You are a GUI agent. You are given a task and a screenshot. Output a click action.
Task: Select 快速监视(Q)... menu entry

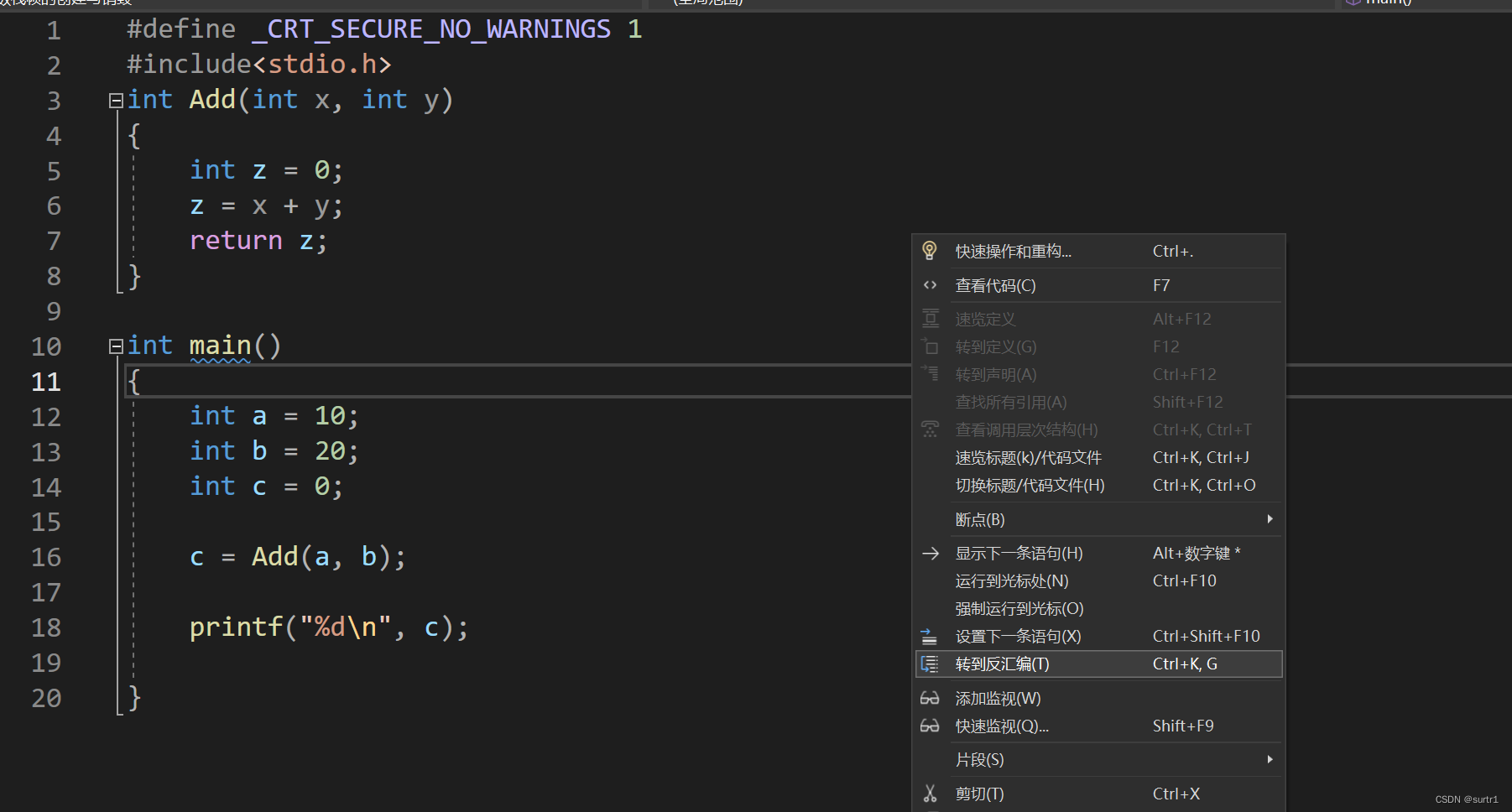point(1098,726)
